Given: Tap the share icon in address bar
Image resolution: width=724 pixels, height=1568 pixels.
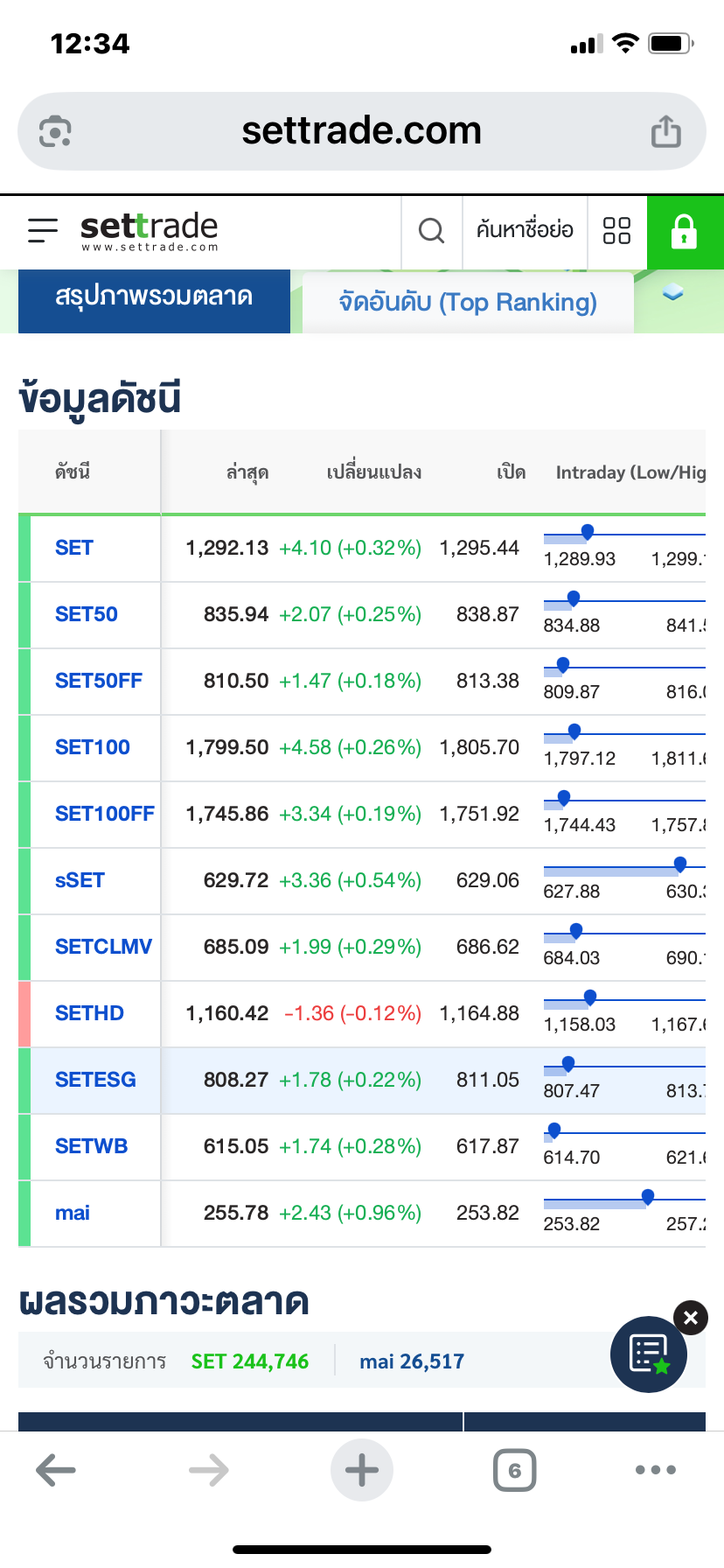Looking at the screenshot, I should pos(665,132).
